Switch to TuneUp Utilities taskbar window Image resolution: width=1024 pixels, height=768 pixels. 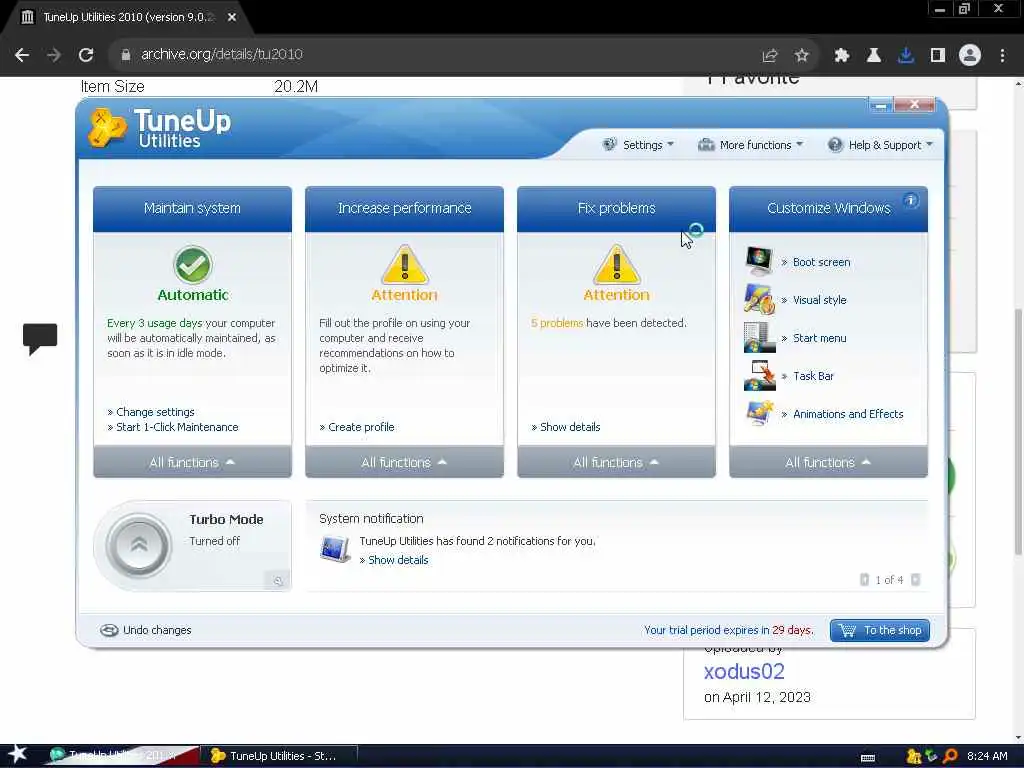[280, 756]
